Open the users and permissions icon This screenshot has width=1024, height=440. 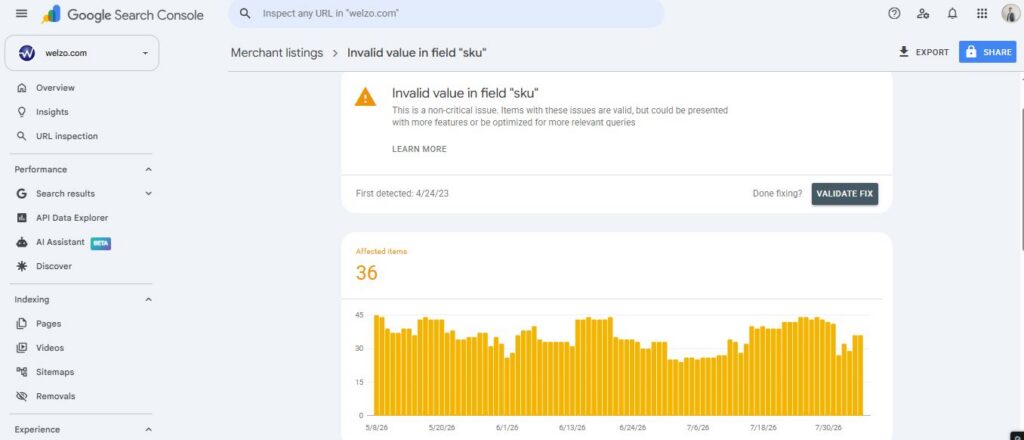coord(923,14)
